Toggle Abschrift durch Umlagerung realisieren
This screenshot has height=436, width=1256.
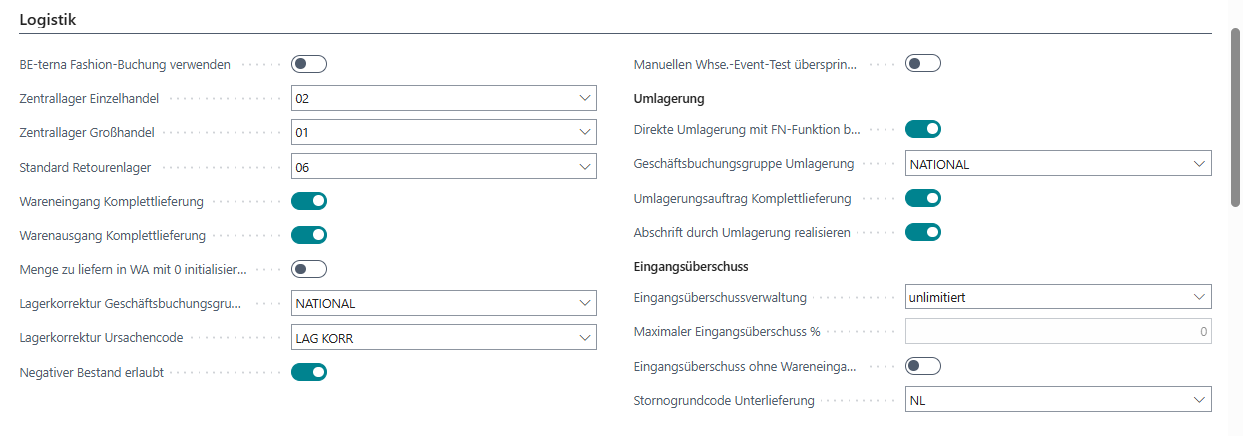[923, 233]
